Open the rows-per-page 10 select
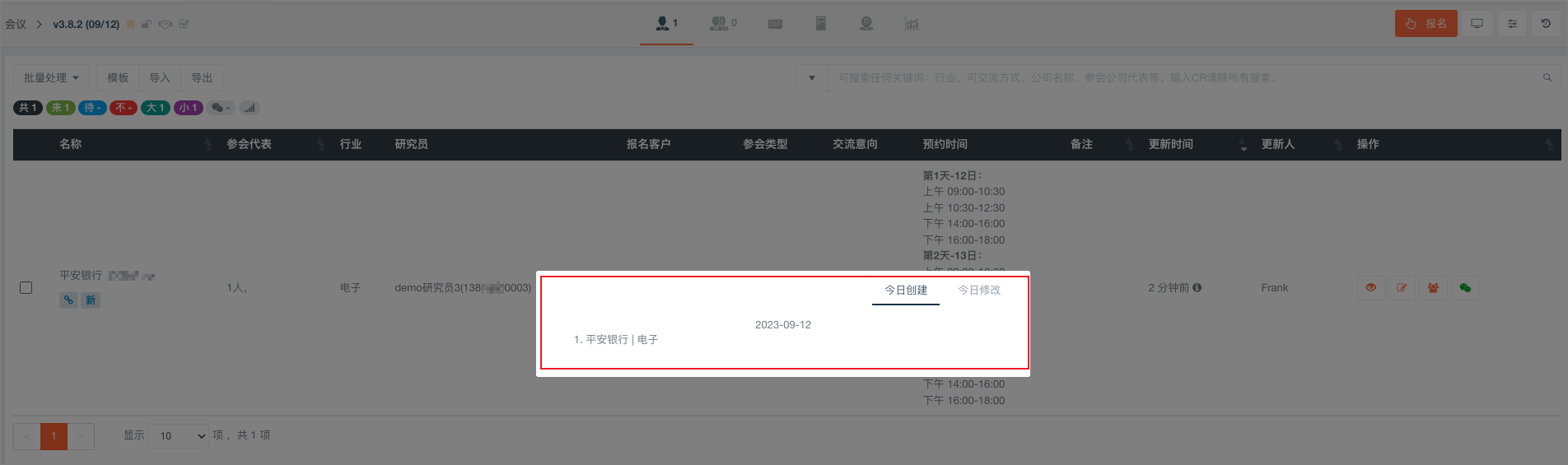Image resolution: width=1568 pixels, height=465 pixels. tap(179, 436)
